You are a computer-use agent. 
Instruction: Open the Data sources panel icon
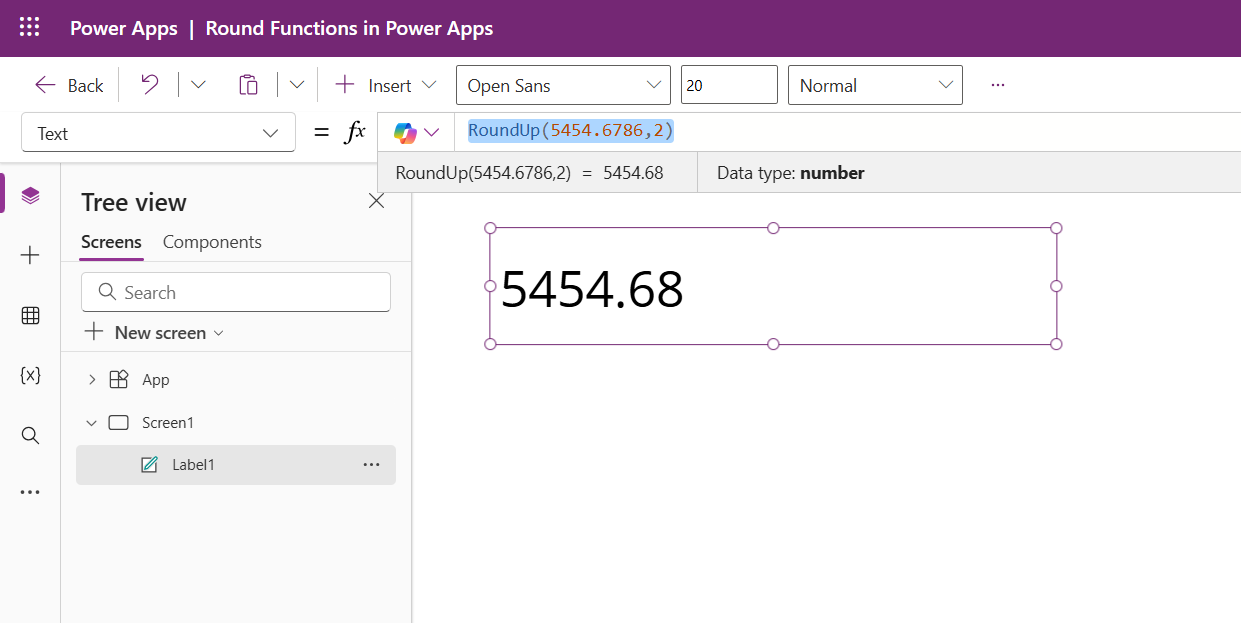click(30, 315)
